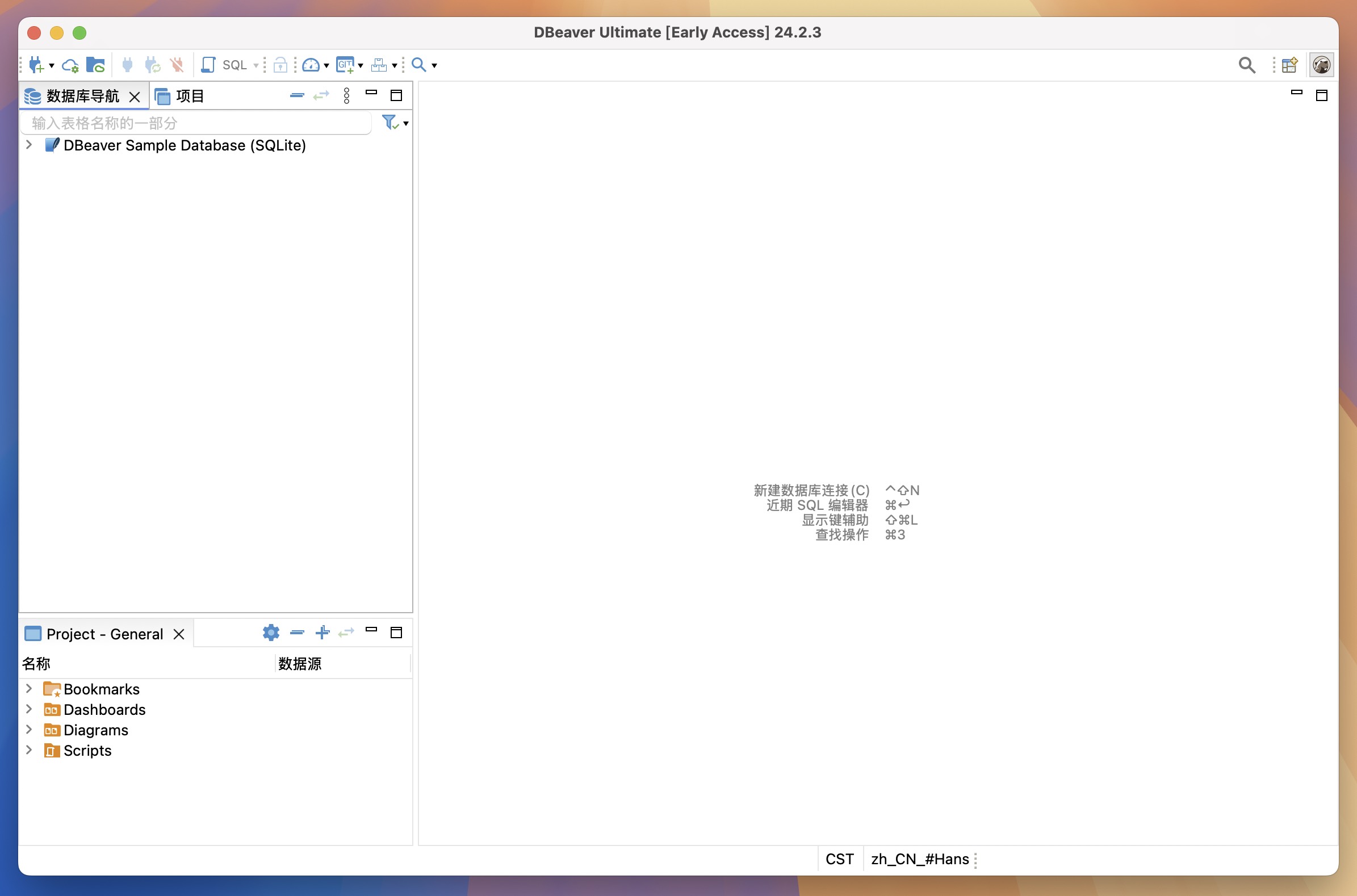Expand the toolbar search dropdown arrow
1357x896 pixels.
click(434, 66)
